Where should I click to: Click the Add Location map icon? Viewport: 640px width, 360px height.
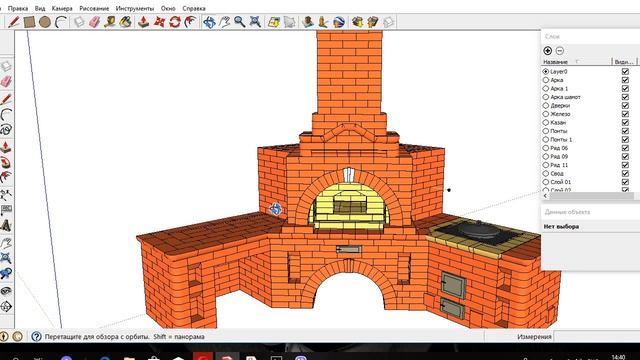(274, 22)
